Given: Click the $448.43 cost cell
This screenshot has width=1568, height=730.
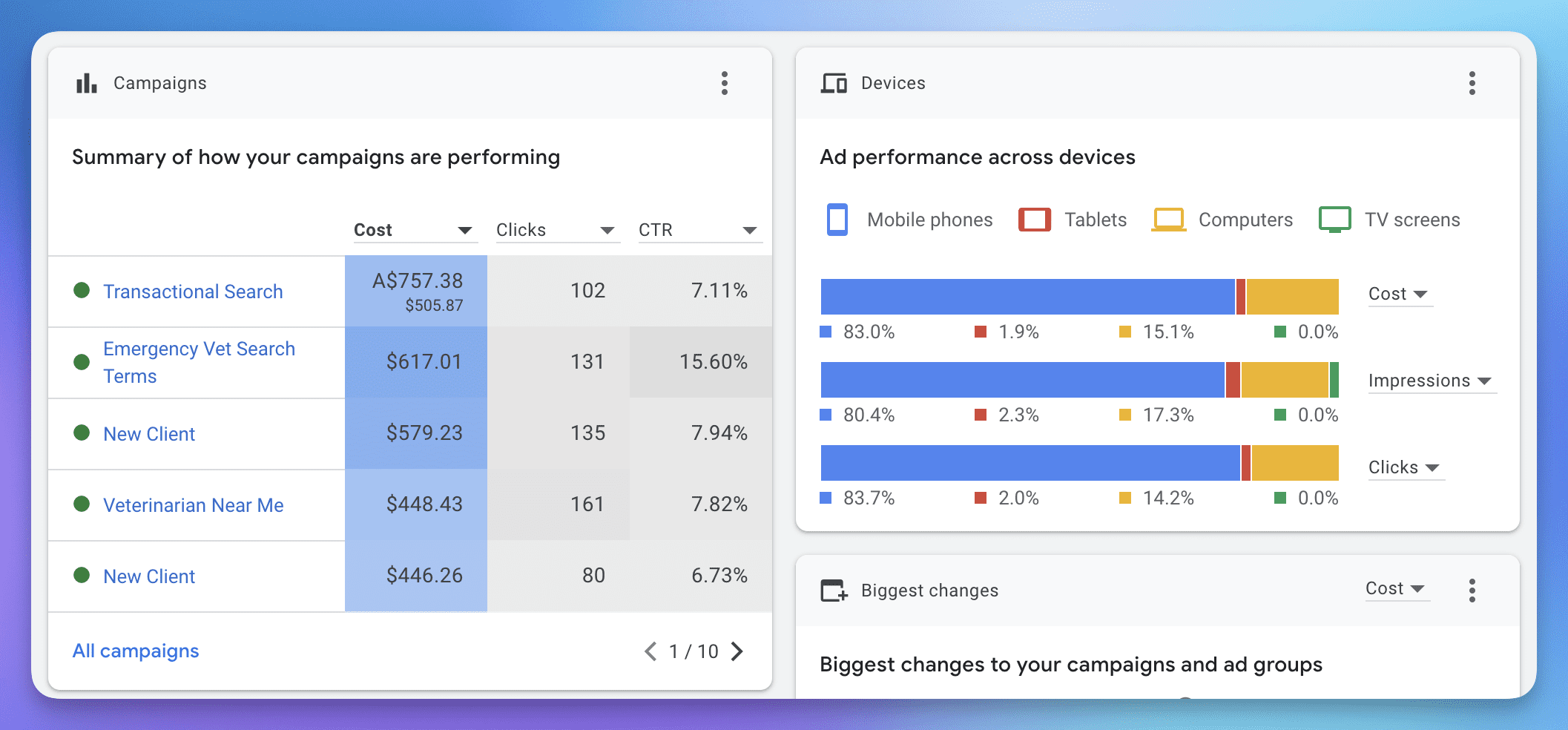Looking at the screenshot, I should pos(416,504).
